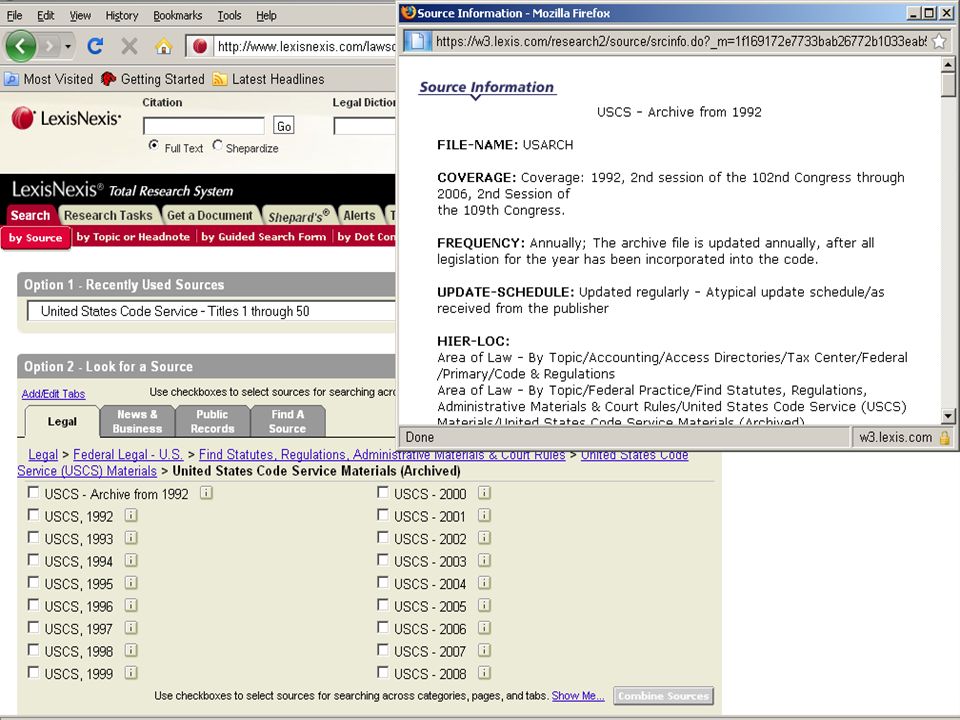960x720 pixels.
Task: Open info icon for USCS, 1994
Action: (x=130, y=560)
